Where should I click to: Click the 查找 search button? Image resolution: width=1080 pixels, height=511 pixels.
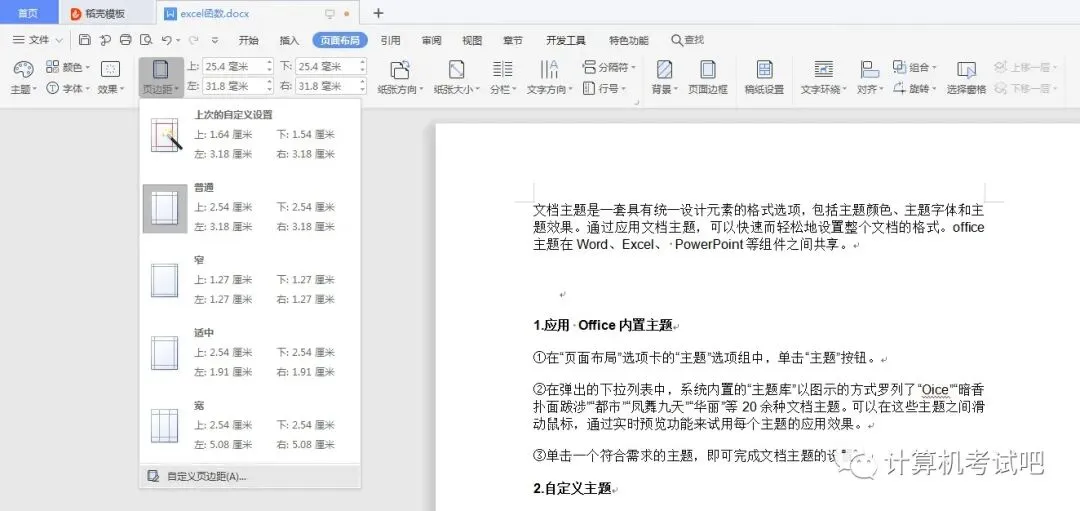[688, 40]
